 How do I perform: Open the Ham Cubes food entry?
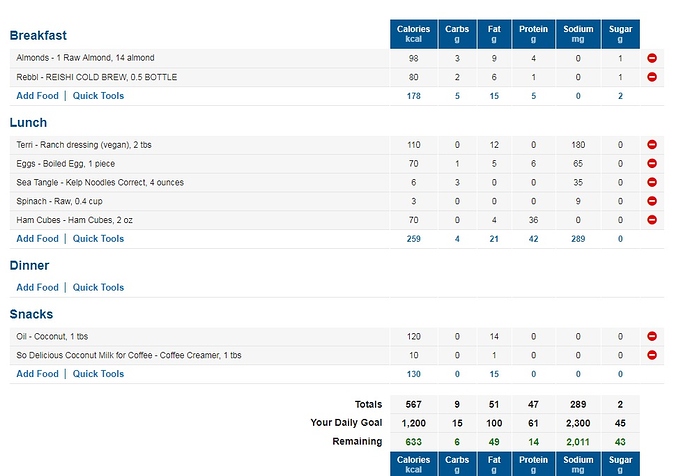click(x=74, y=220)
